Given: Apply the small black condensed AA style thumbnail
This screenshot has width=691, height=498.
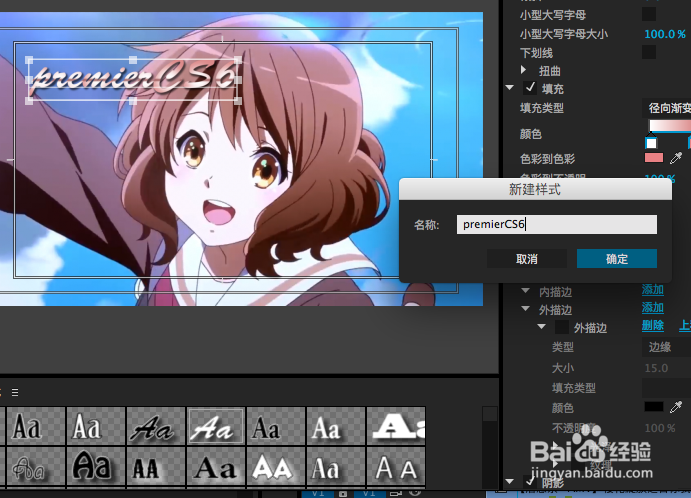Looking at the screenshot, I should click(x=156, y=466).
